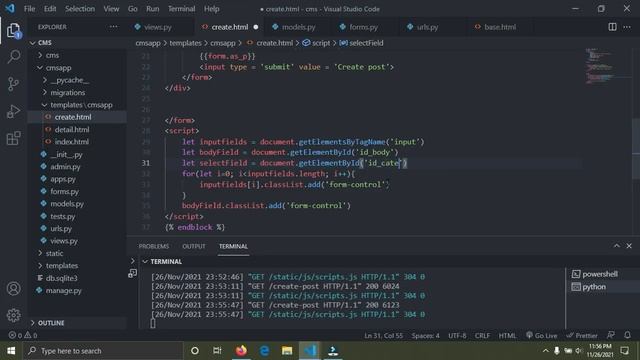Viewport: 640px width, 360px height.
Task: Expand the cms folder
Action: pos(40,55)
